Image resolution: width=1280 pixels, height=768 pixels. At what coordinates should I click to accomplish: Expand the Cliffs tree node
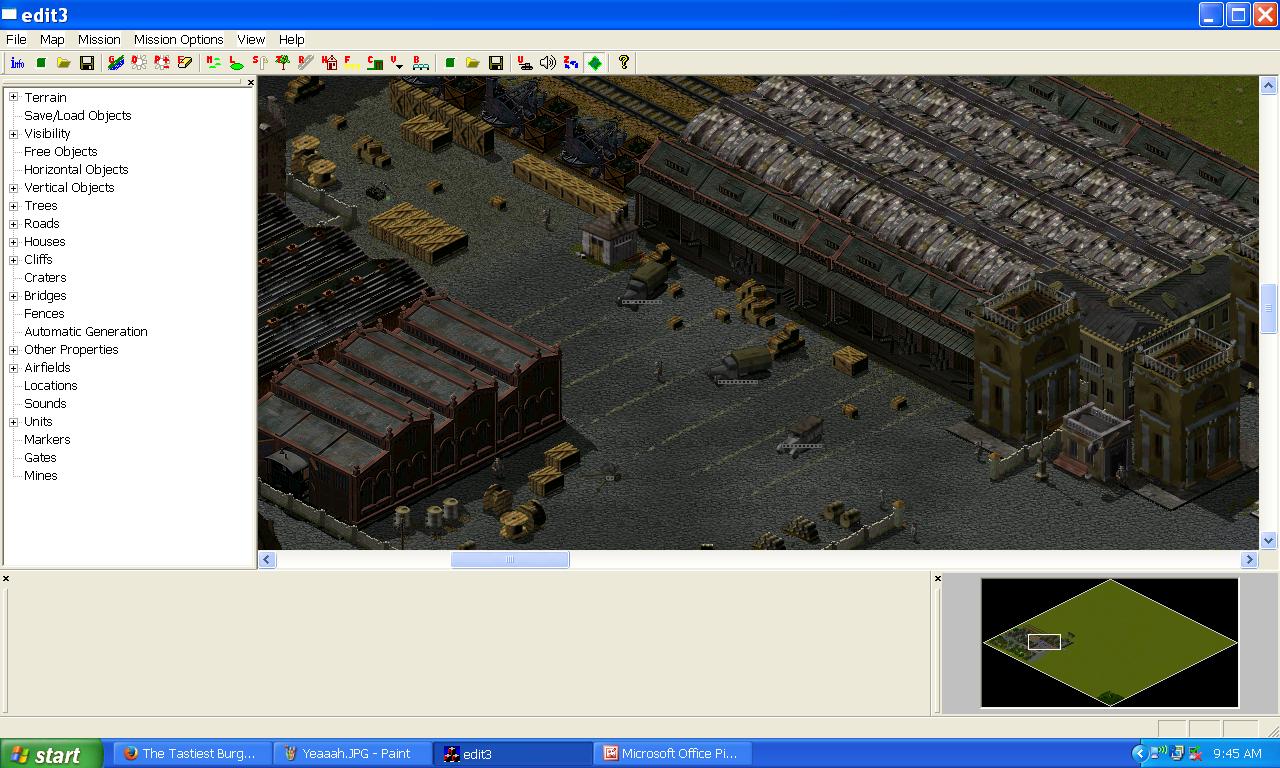click(14, 259)
